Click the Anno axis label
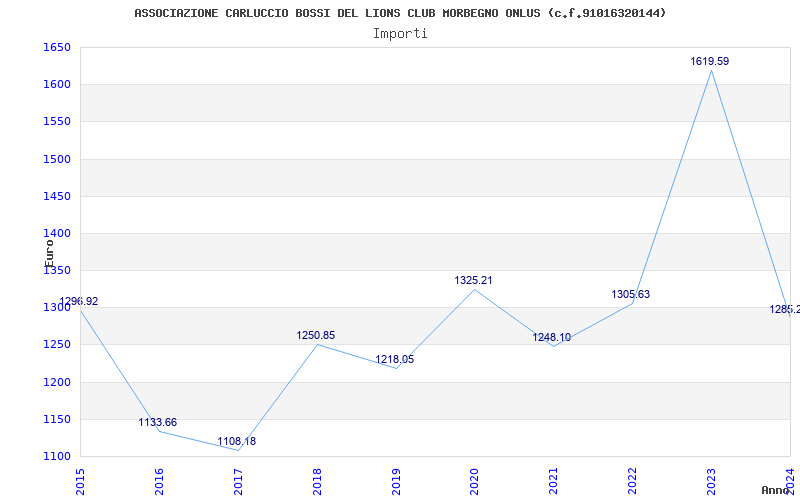The height and width of the screenshot is (500, 800). (x=775, y=490)
